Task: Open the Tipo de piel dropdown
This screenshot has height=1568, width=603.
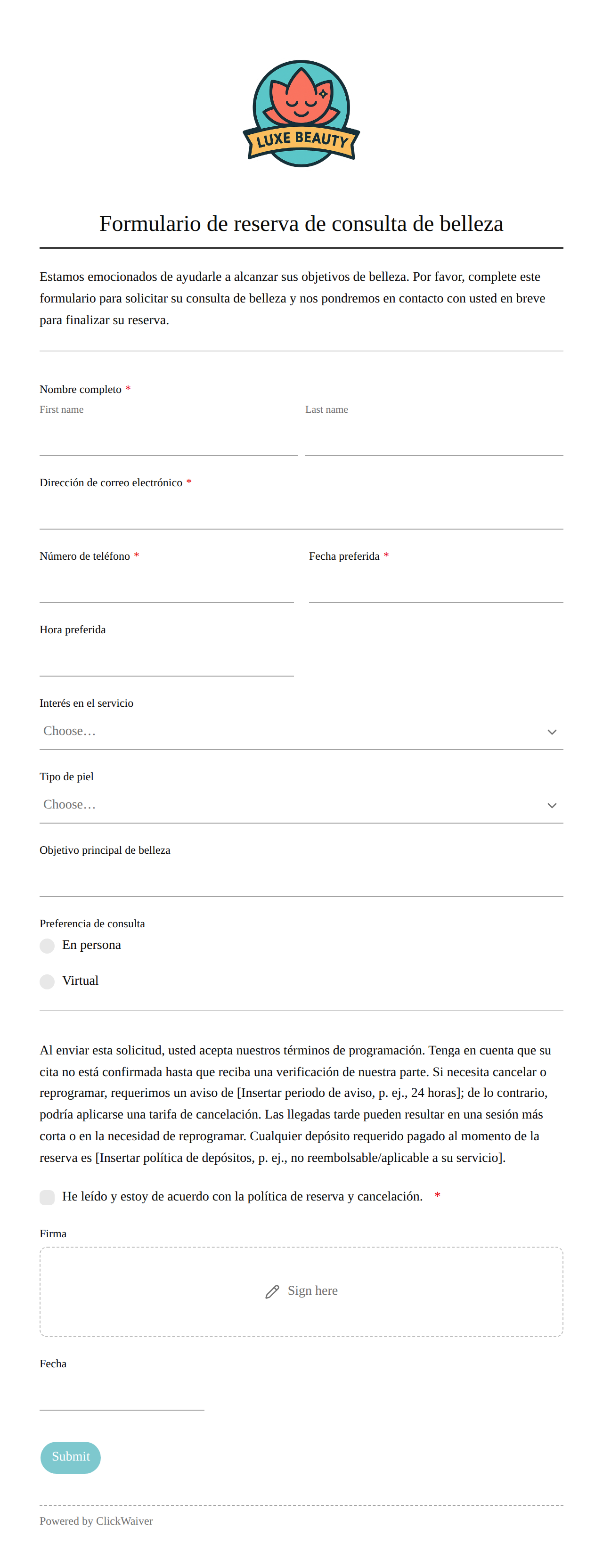Action: tap(301, 805)
